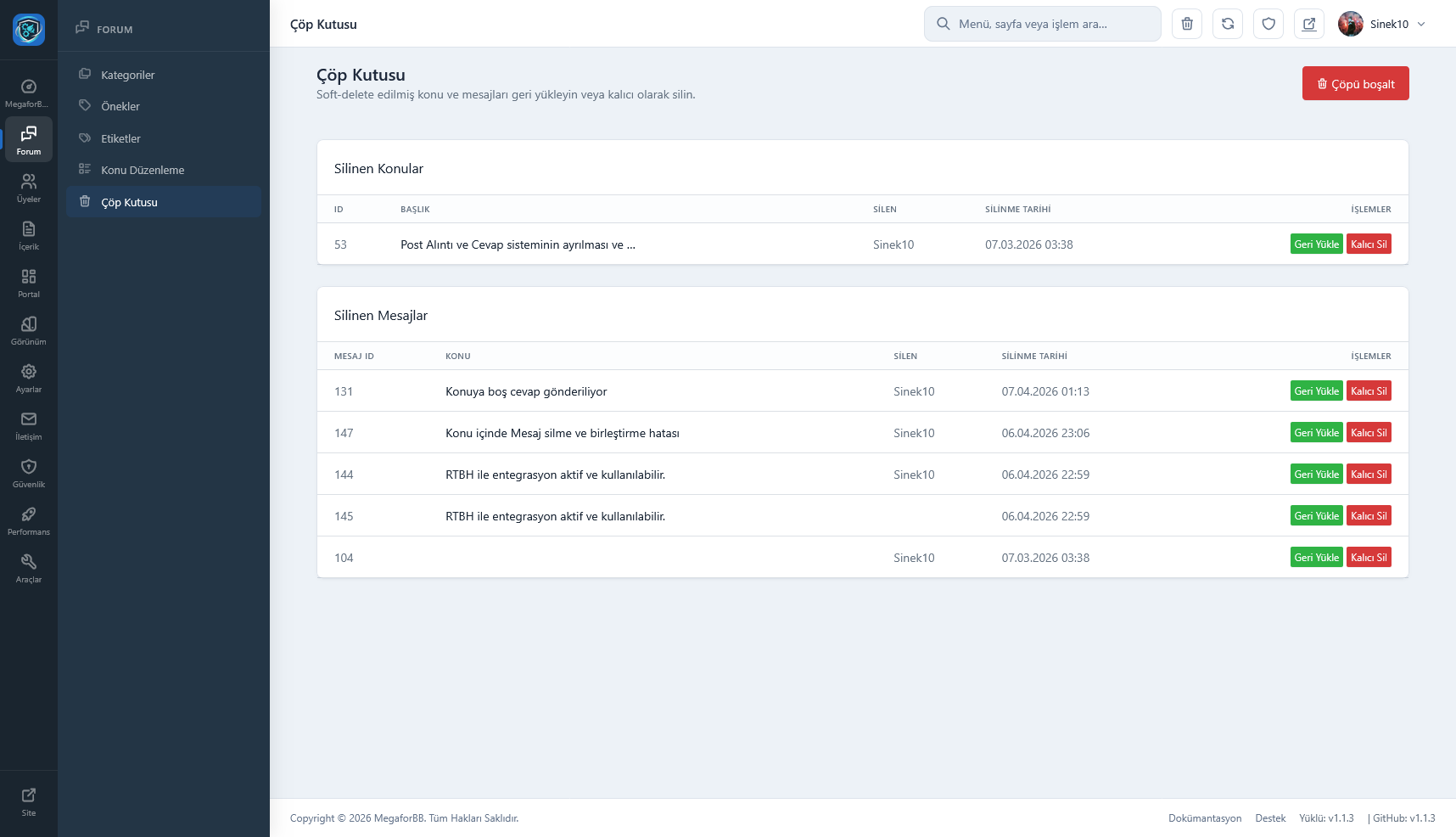Click the trash icon in top header
Screen dimensions: 1456x837
1187,24
